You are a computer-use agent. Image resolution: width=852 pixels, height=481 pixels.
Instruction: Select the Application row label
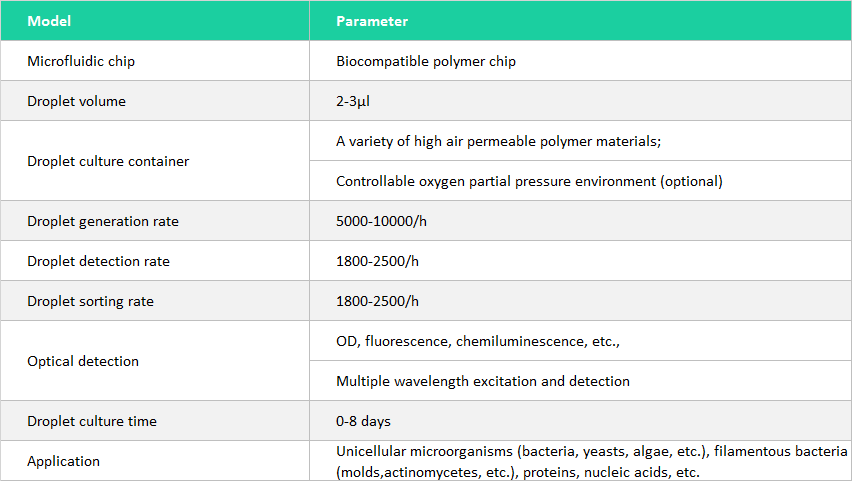[x=64, y=461]
